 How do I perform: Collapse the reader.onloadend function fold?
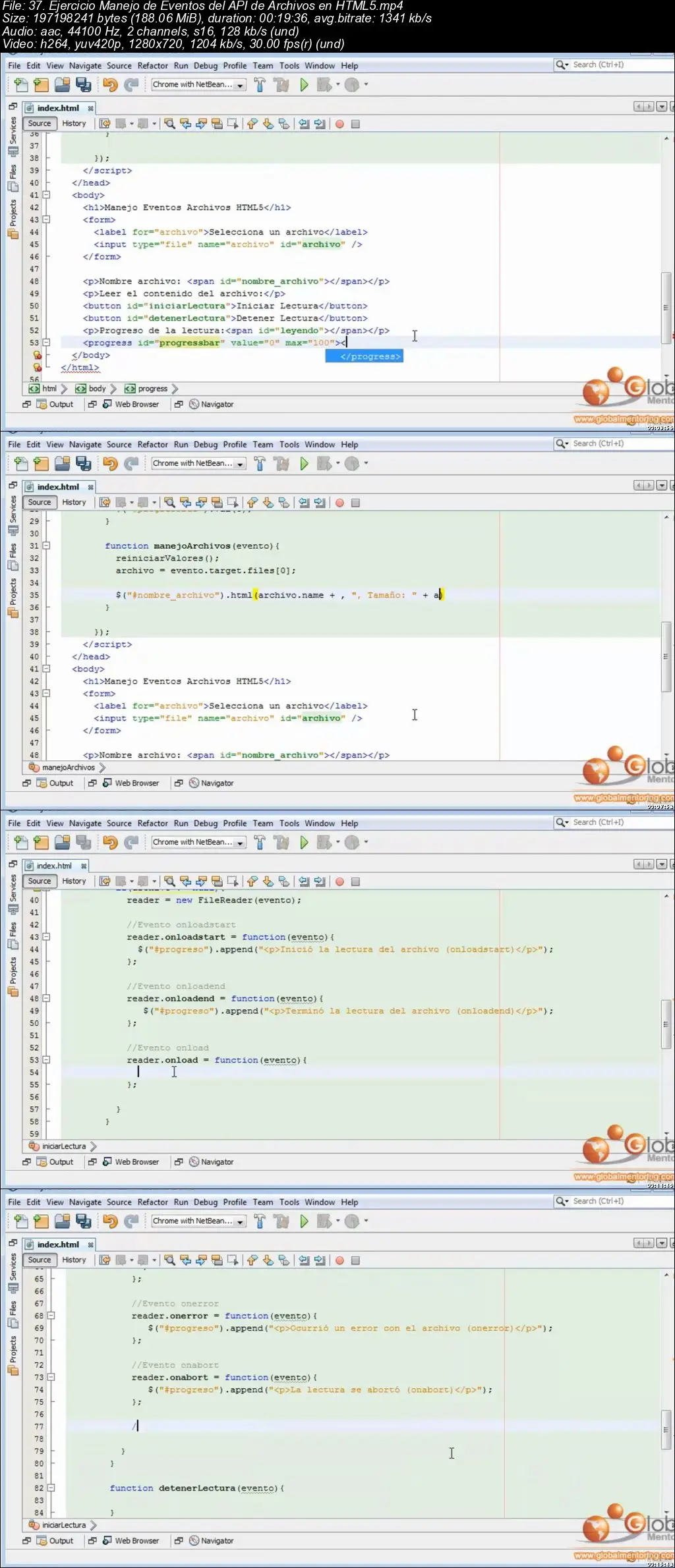[47, 999]
